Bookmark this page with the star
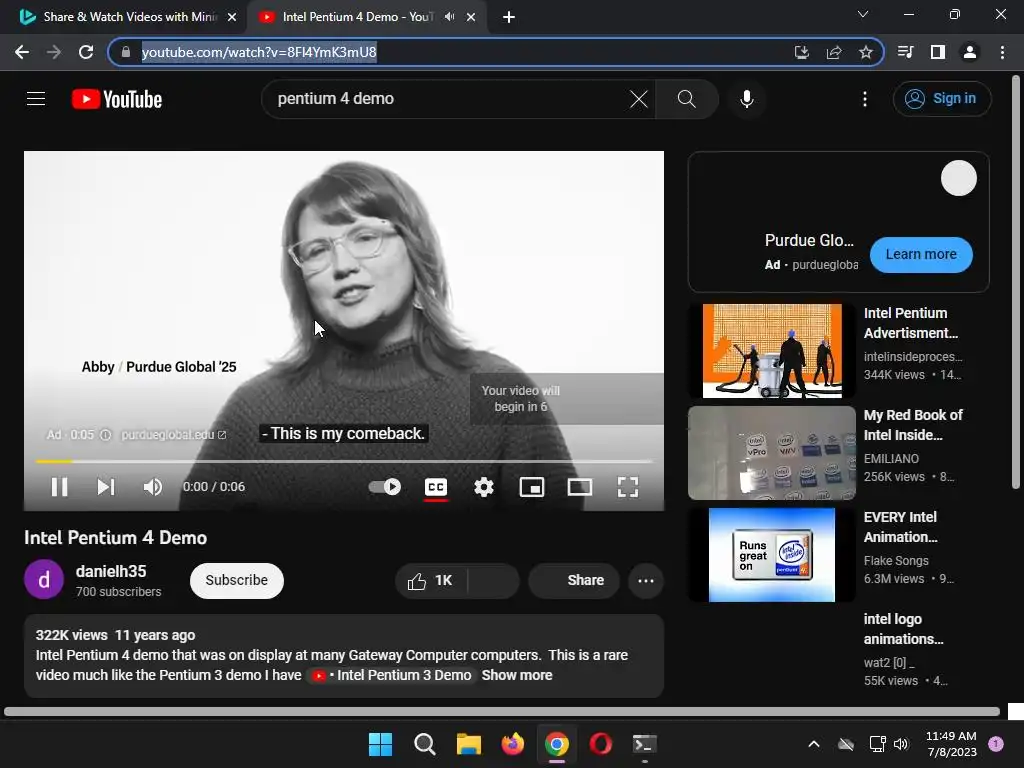This screenshot has width=1024, height=768. click(x=866, y=52)
